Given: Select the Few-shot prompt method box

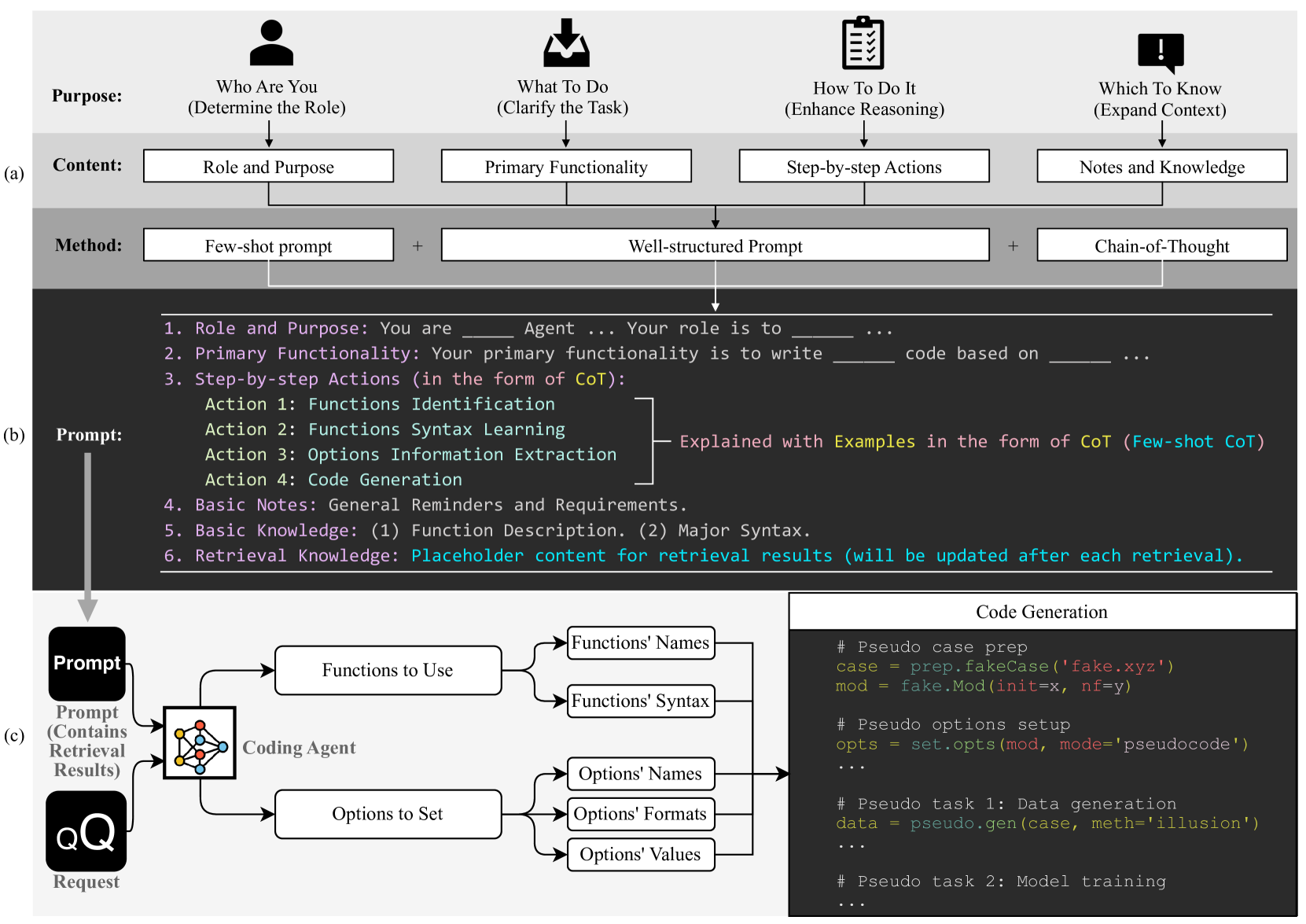Looking at the screenshot, I should click(x=268, y=245).
